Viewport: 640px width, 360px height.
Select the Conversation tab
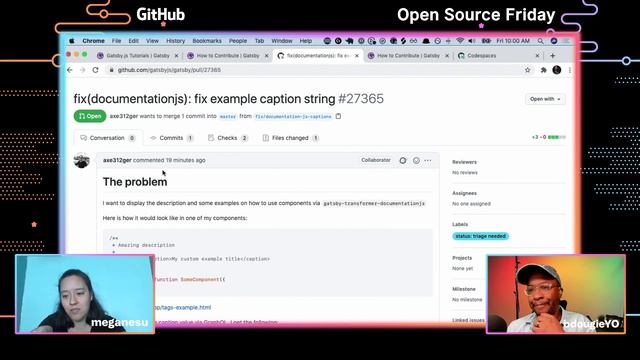tap(108, 138)
